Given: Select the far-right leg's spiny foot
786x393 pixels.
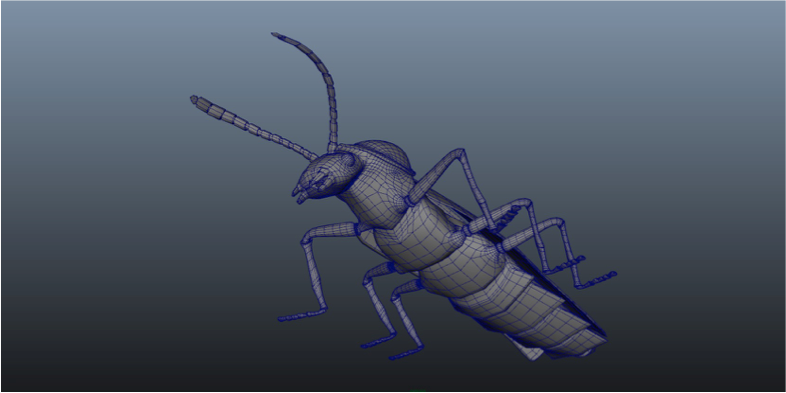Looking at the screenshot, I should pos(597,280).
